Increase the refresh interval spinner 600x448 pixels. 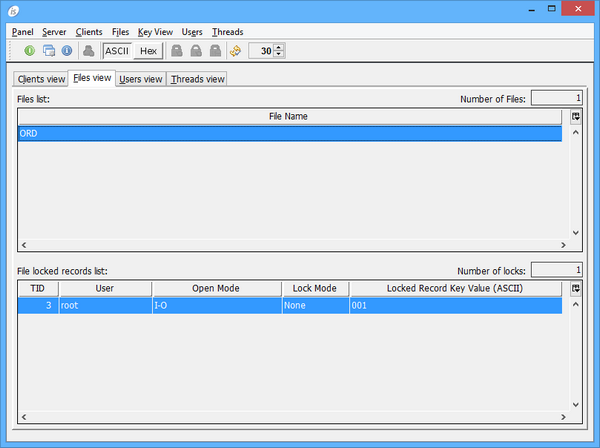[x=279, y=47]
